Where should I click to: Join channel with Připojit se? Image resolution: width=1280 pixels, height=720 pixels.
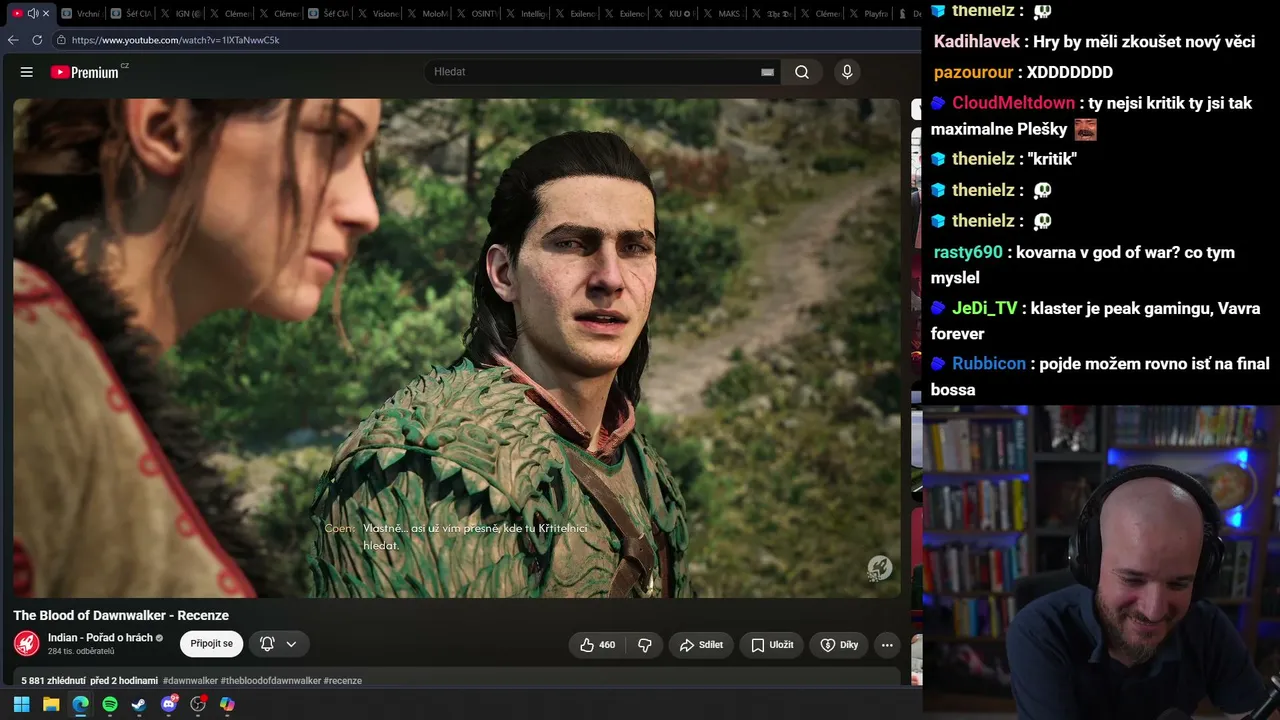pos(211,644)
